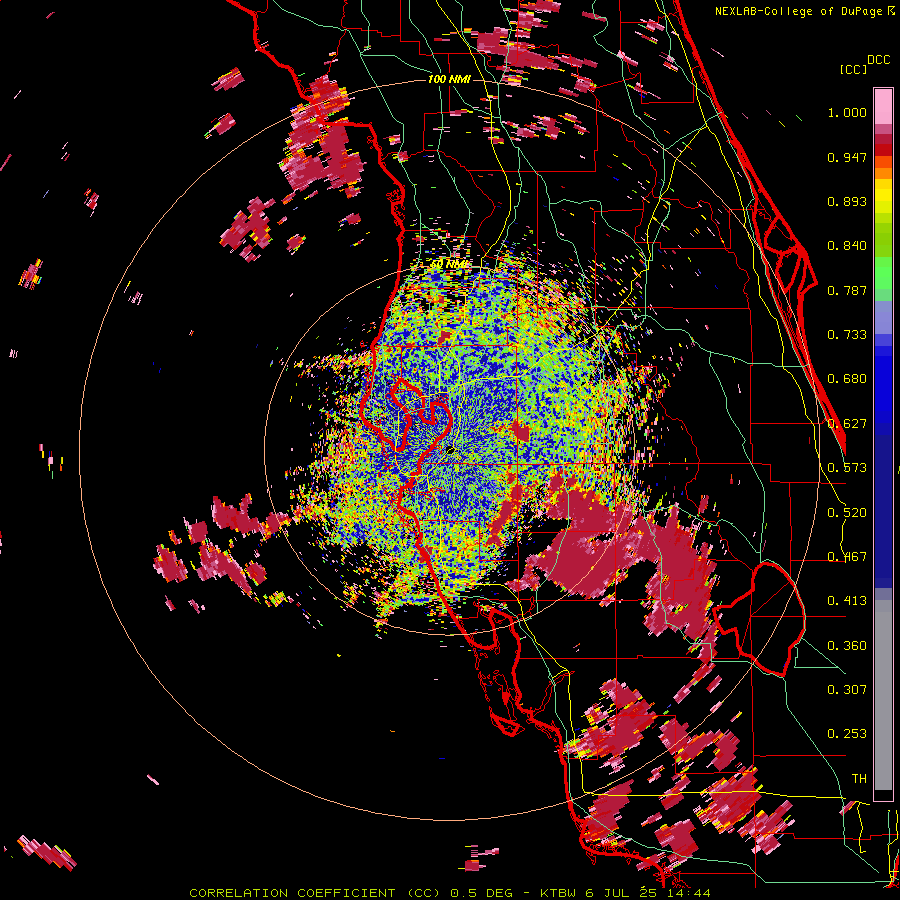Select the 0.520 legend value
900x900 pixels.
847,513
